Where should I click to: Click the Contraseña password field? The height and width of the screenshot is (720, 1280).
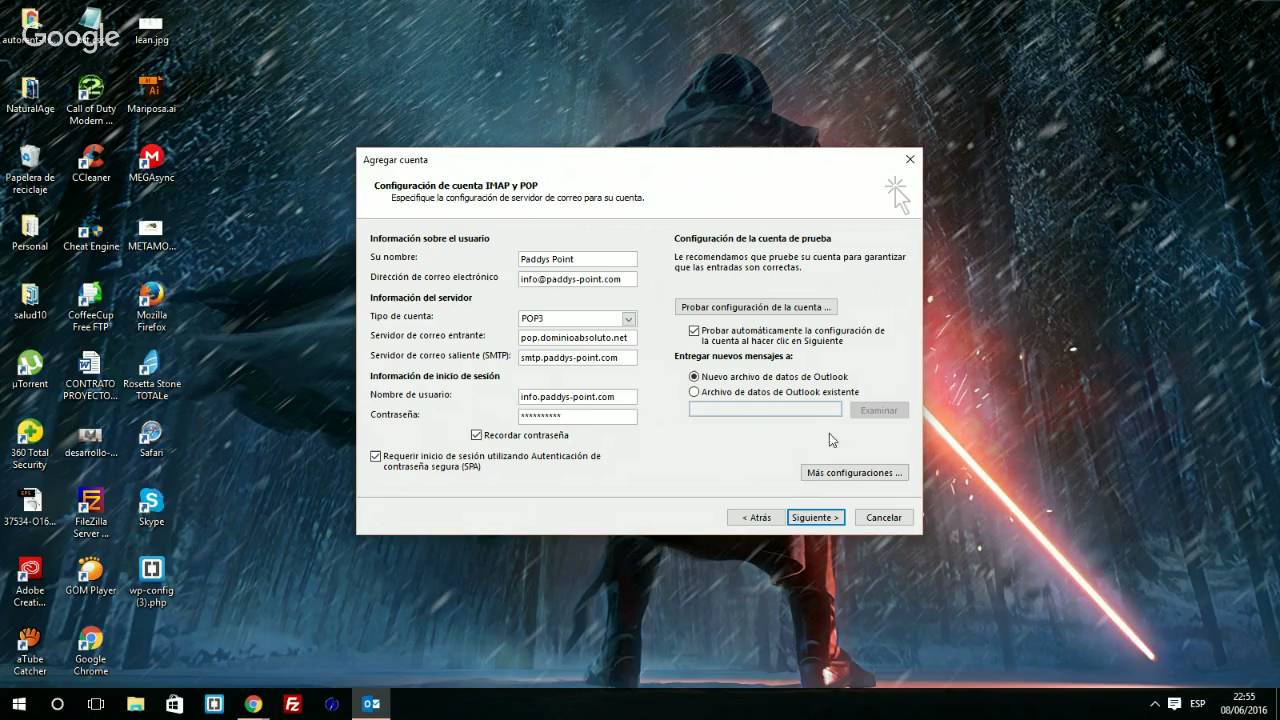coord(577,416)
